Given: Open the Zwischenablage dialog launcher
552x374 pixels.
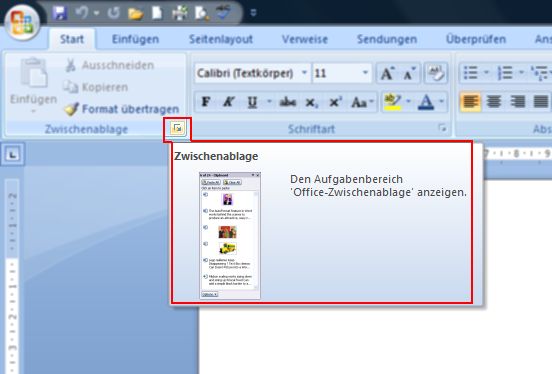Looking at the screenshot, I should (x=177, y=129).
